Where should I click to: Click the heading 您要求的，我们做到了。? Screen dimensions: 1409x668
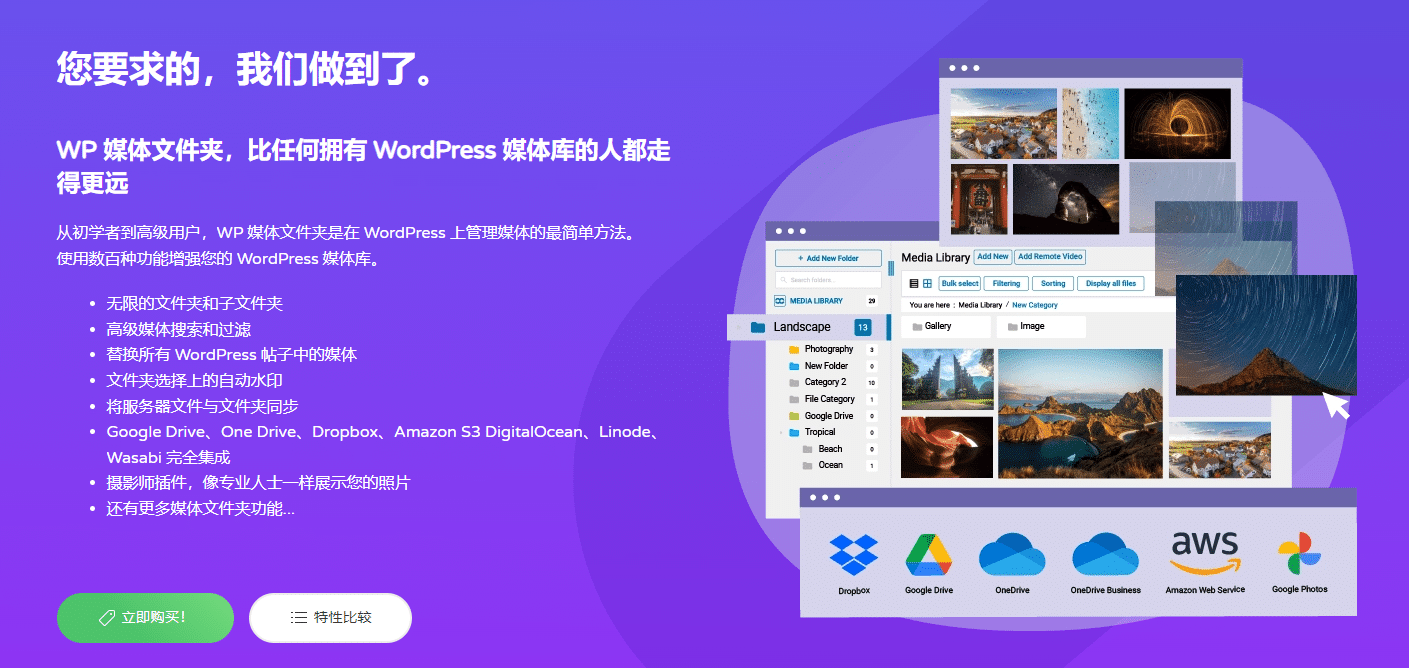(x=247, y=70)
